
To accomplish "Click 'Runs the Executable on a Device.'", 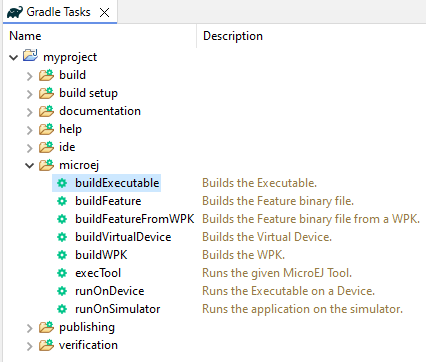I will (x=288, y=291).
